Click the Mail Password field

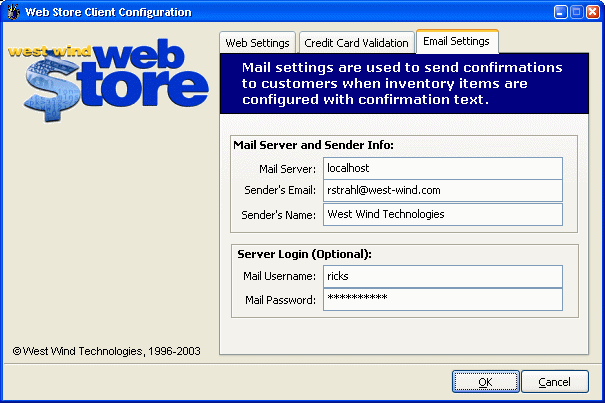pos(442,299)
